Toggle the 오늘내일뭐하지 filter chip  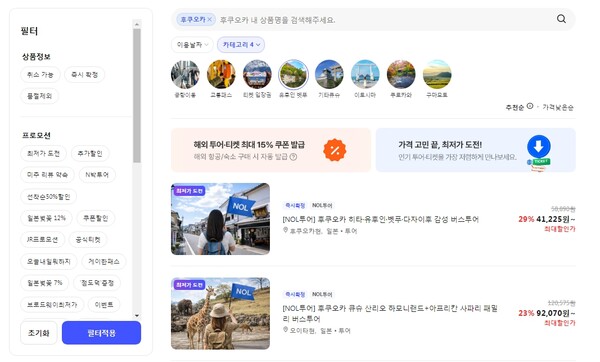pos(49,262)
